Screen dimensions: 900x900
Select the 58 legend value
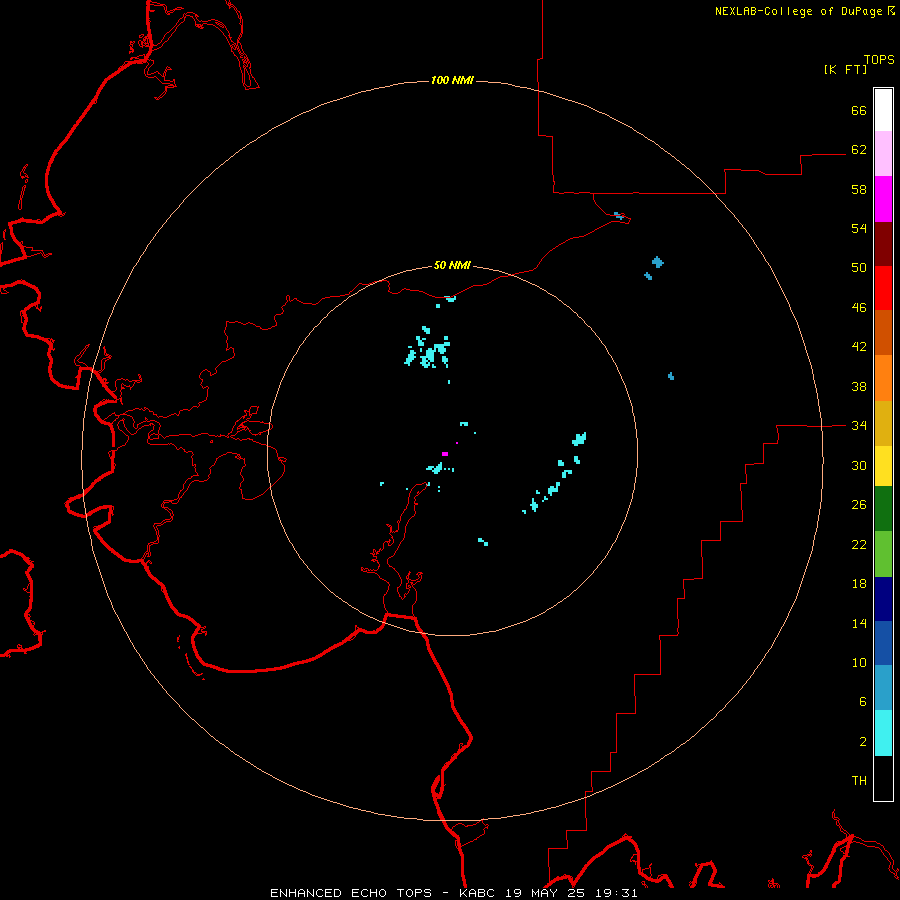click(859, 189)
